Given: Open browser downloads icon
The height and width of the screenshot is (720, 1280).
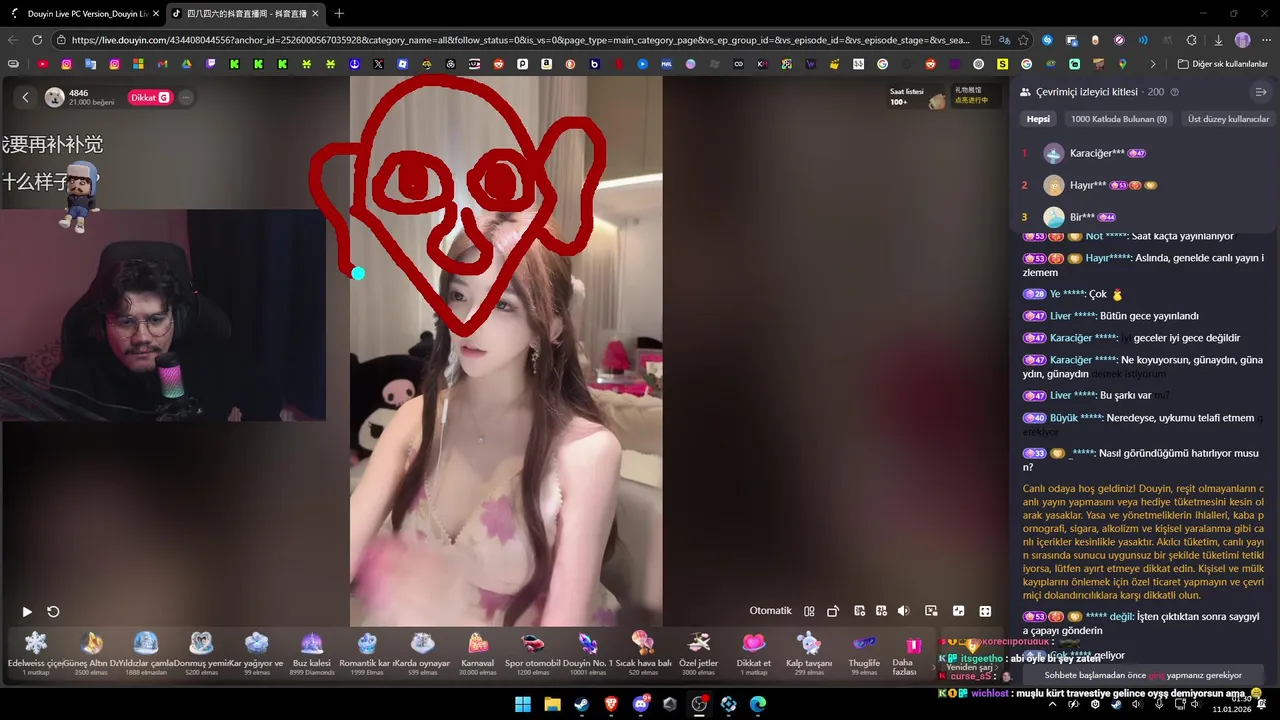Looking at the screenshot, I should (x=1218, y=40).
